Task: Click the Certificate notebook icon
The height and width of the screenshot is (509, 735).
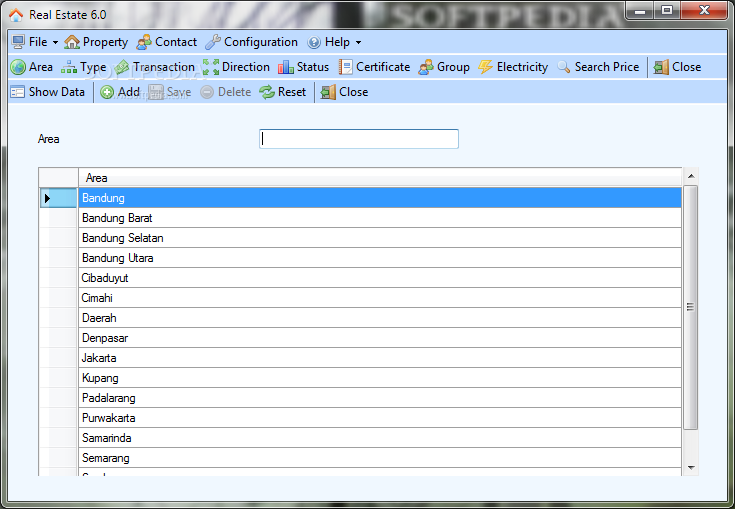Action: point(345,67)
